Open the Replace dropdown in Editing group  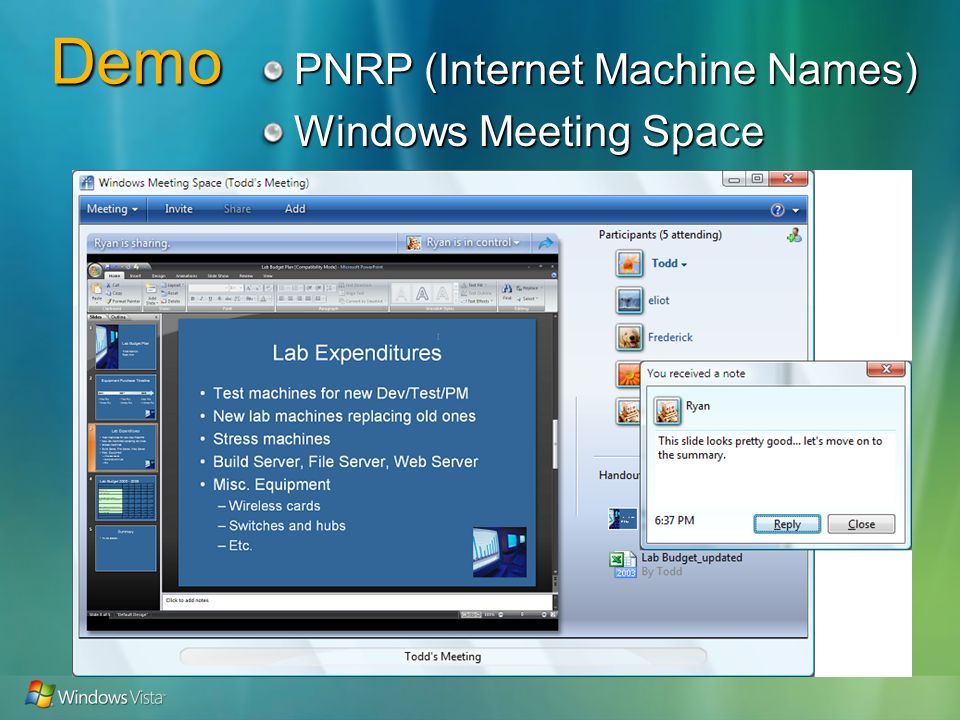[x=530, y=288]
